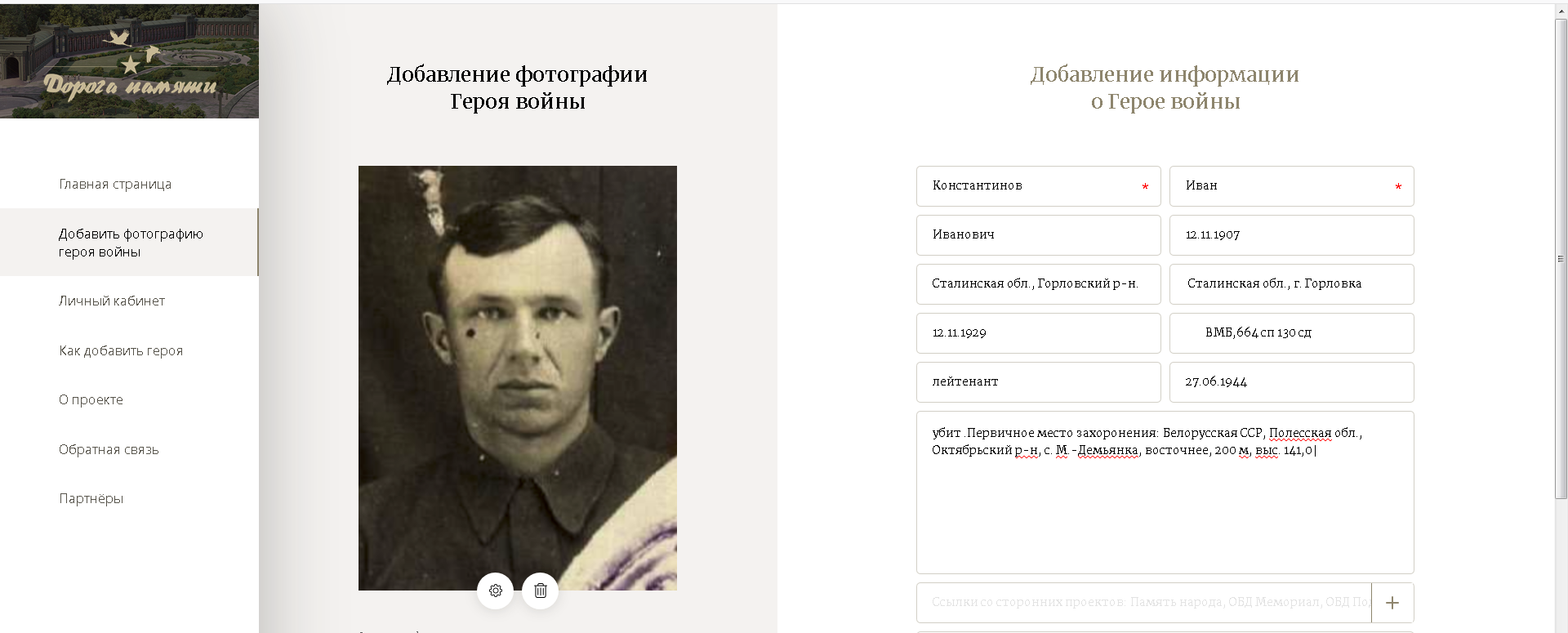Click the burial description text area
This screenshot has width=1568, height=633.
pos(1165,493)
